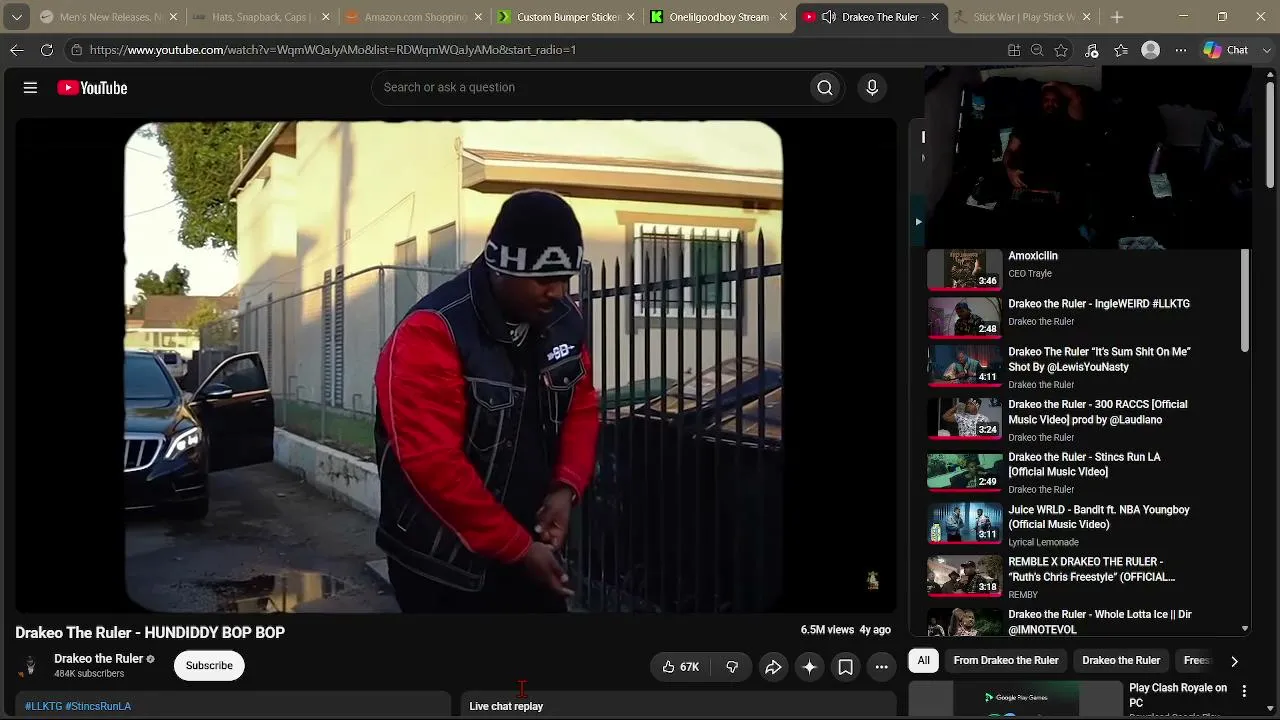Select the All filter chip
1280x720 pixels.
[923, 661]
